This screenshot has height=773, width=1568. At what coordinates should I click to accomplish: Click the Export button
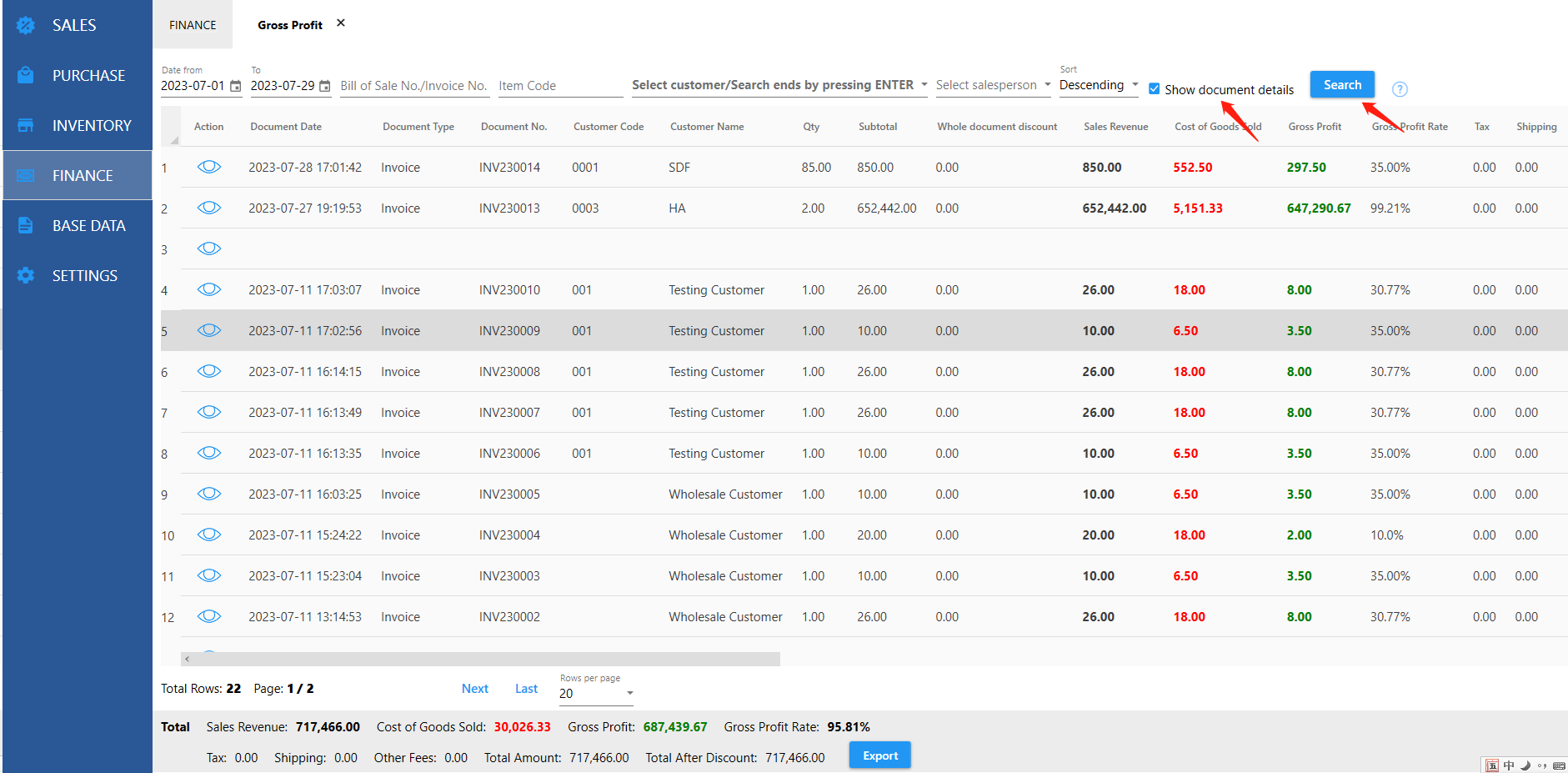tap(879, 755)
